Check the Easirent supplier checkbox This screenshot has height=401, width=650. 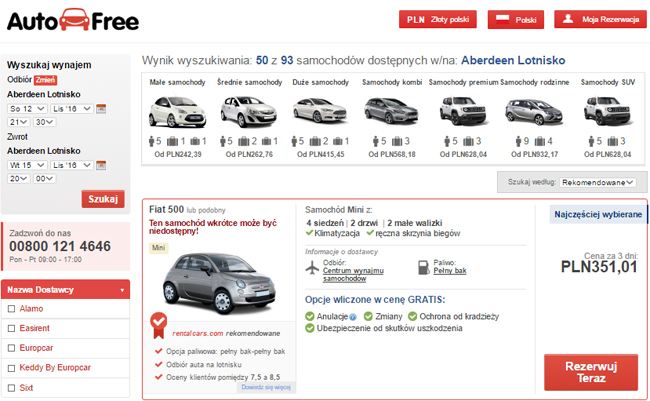12,328
